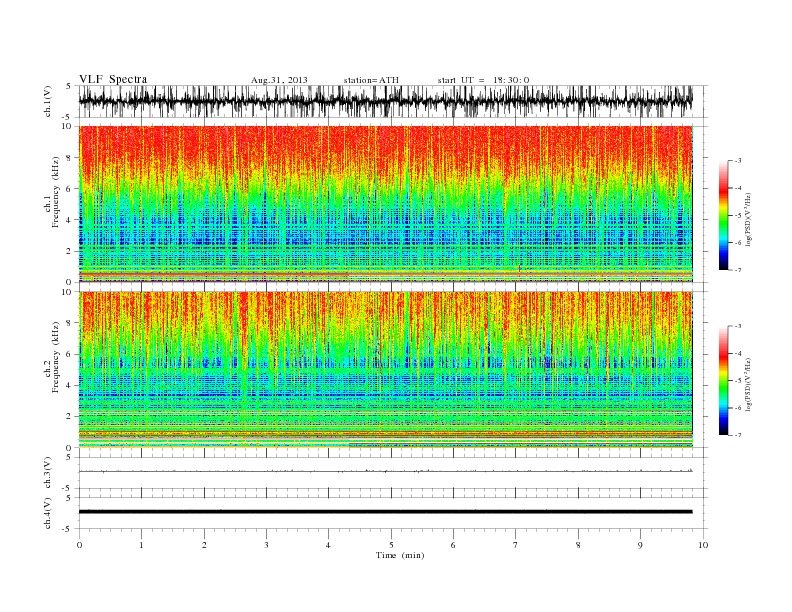Image resolution: width=792 pixels, height=612 pixels.
Task: Click inside the ch.2 frequency spectrogram
Action: pyautogui.click(x=385, y=370)
